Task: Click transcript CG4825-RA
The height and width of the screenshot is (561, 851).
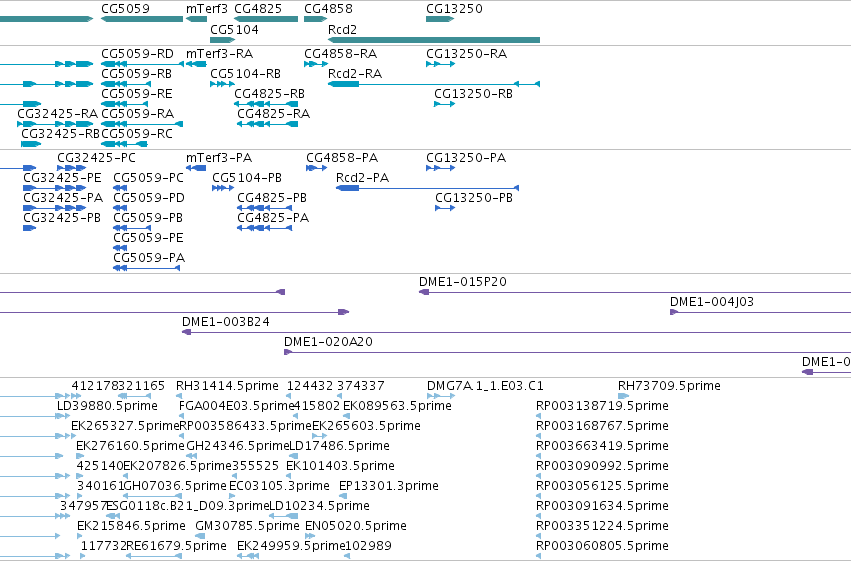Action: click(268, 124)
